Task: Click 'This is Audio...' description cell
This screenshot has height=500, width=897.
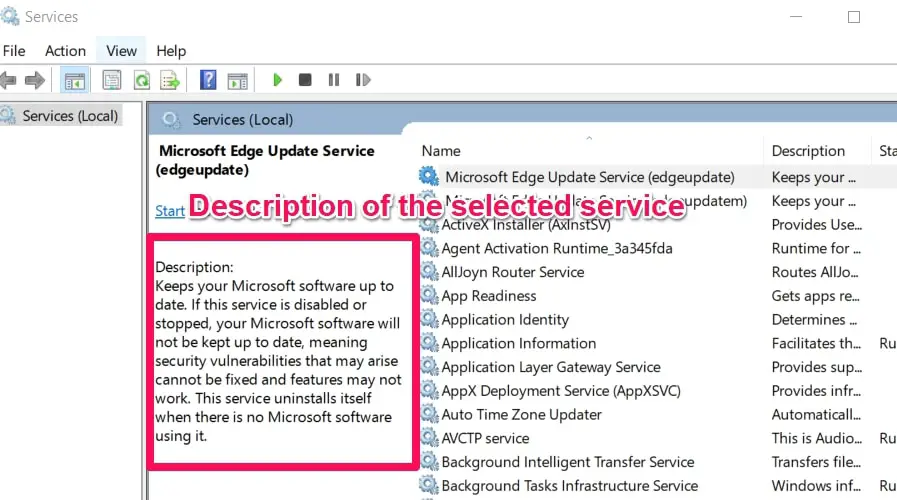Action: pos(816,438)
